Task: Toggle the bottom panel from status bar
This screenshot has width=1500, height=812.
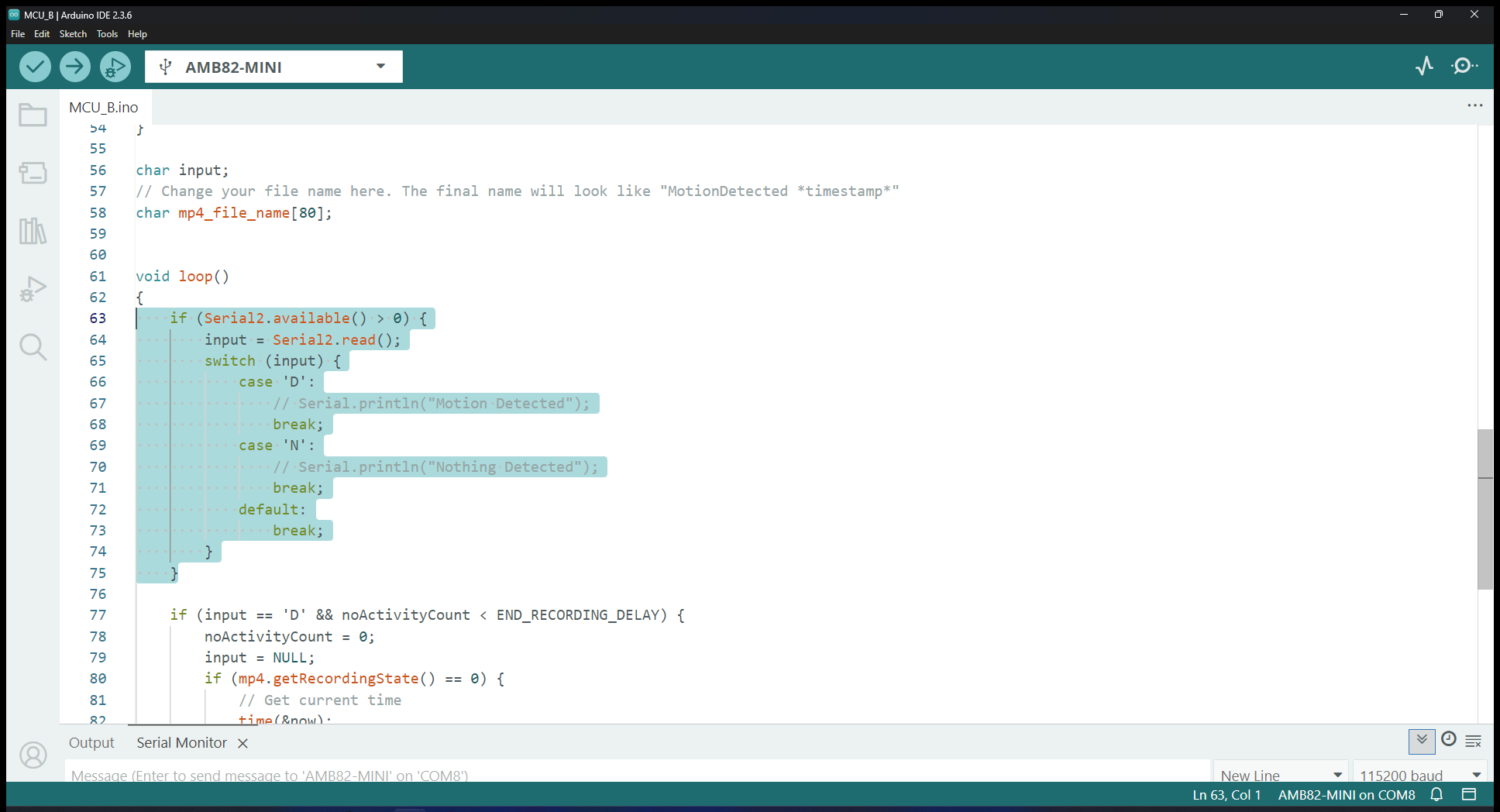Action: coord(1469,795)
